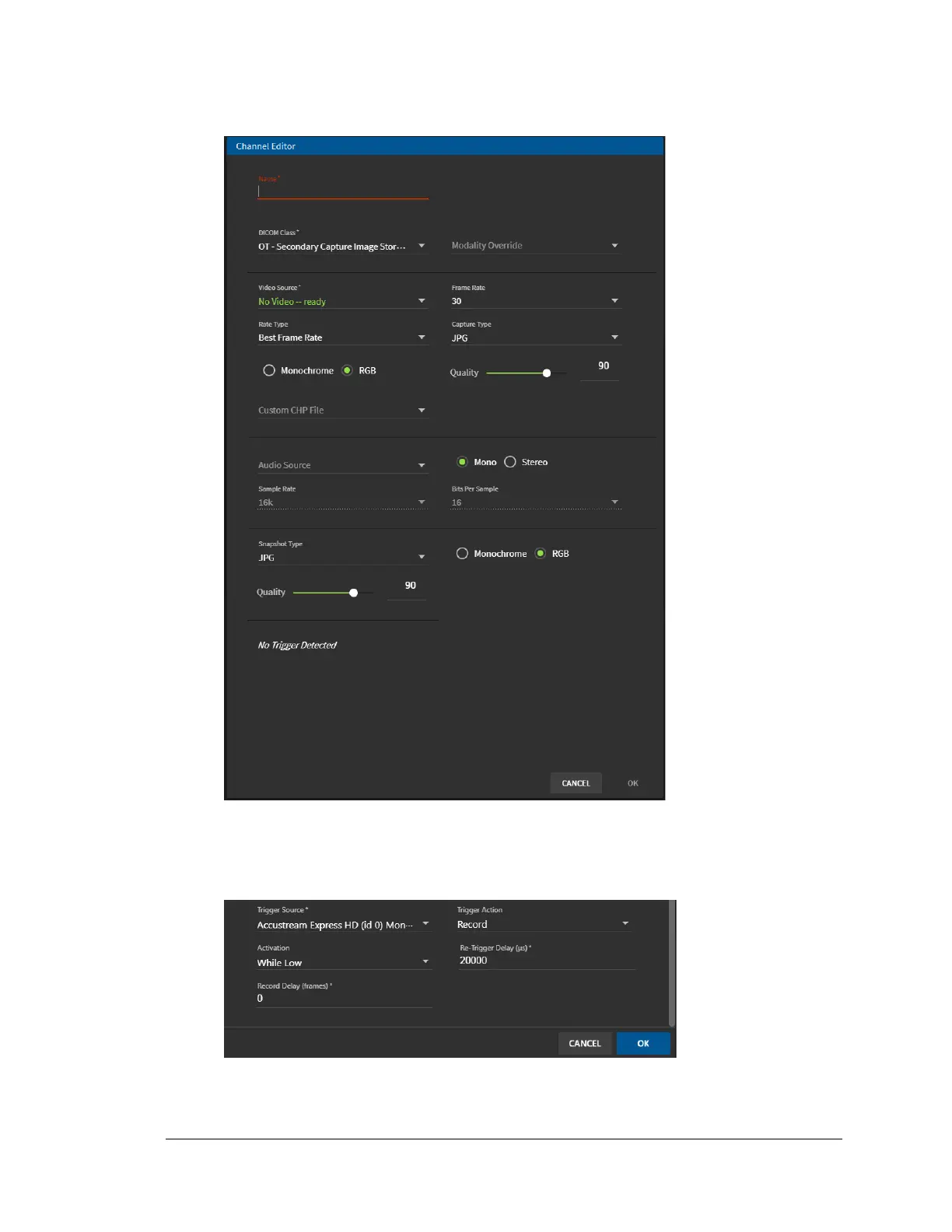Open the Bits Per Sample dropdown
This screenshot has width=952, height=1232.
coord(536,502)
